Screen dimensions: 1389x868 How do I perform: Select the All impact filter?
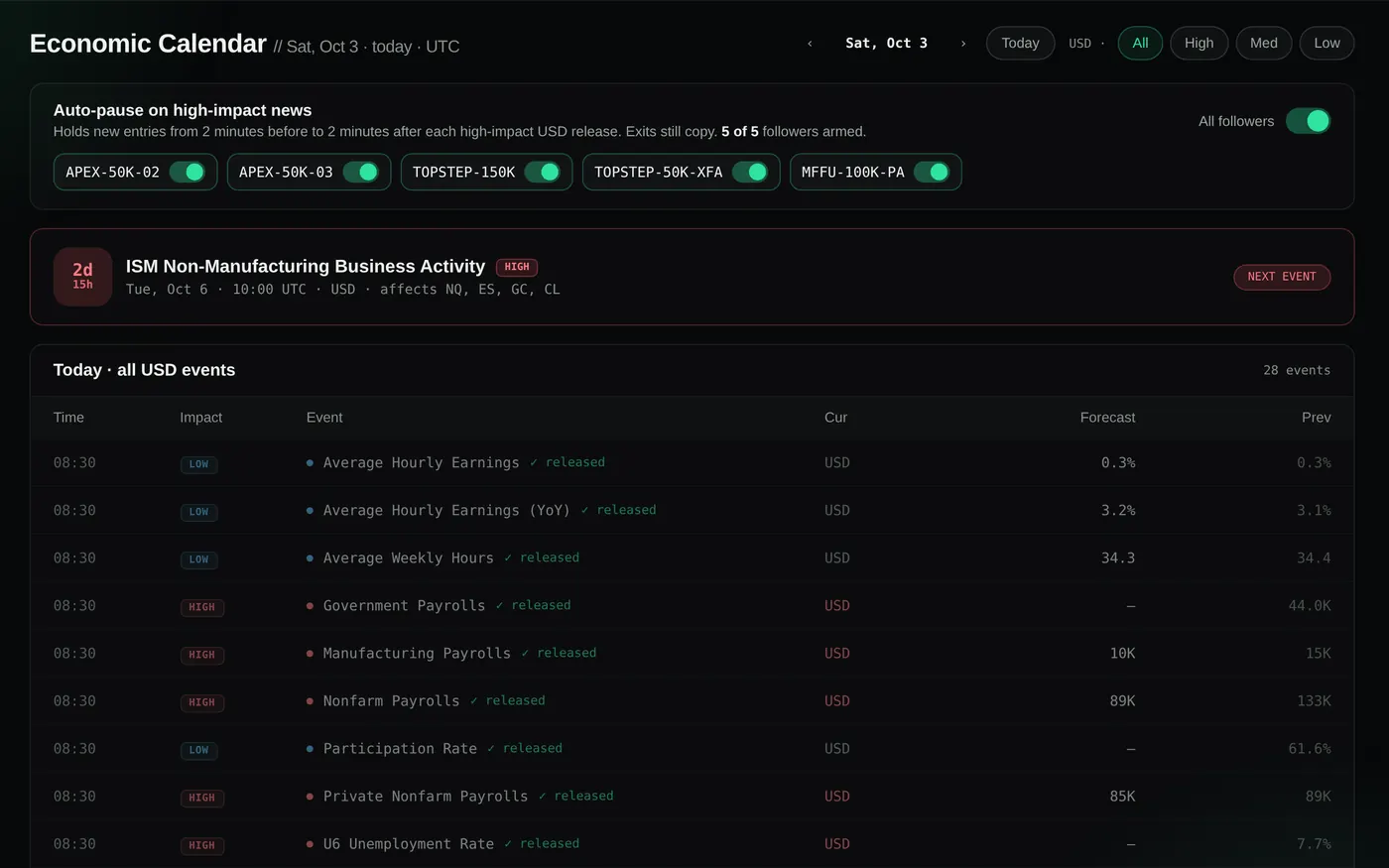1140,44
